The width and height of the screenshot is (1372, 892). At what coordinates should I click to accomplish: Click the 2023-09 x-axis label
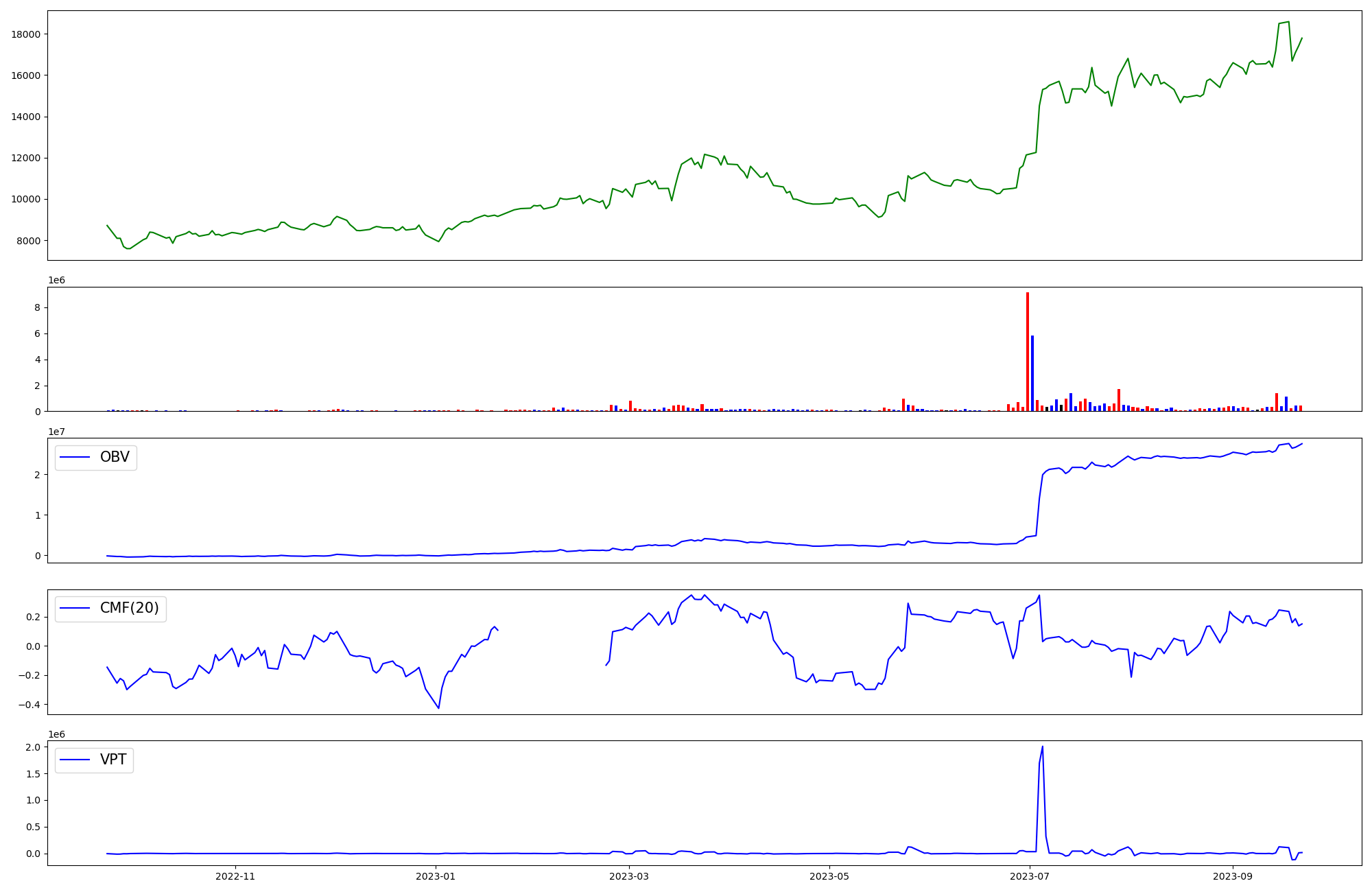coord(1233,876)
